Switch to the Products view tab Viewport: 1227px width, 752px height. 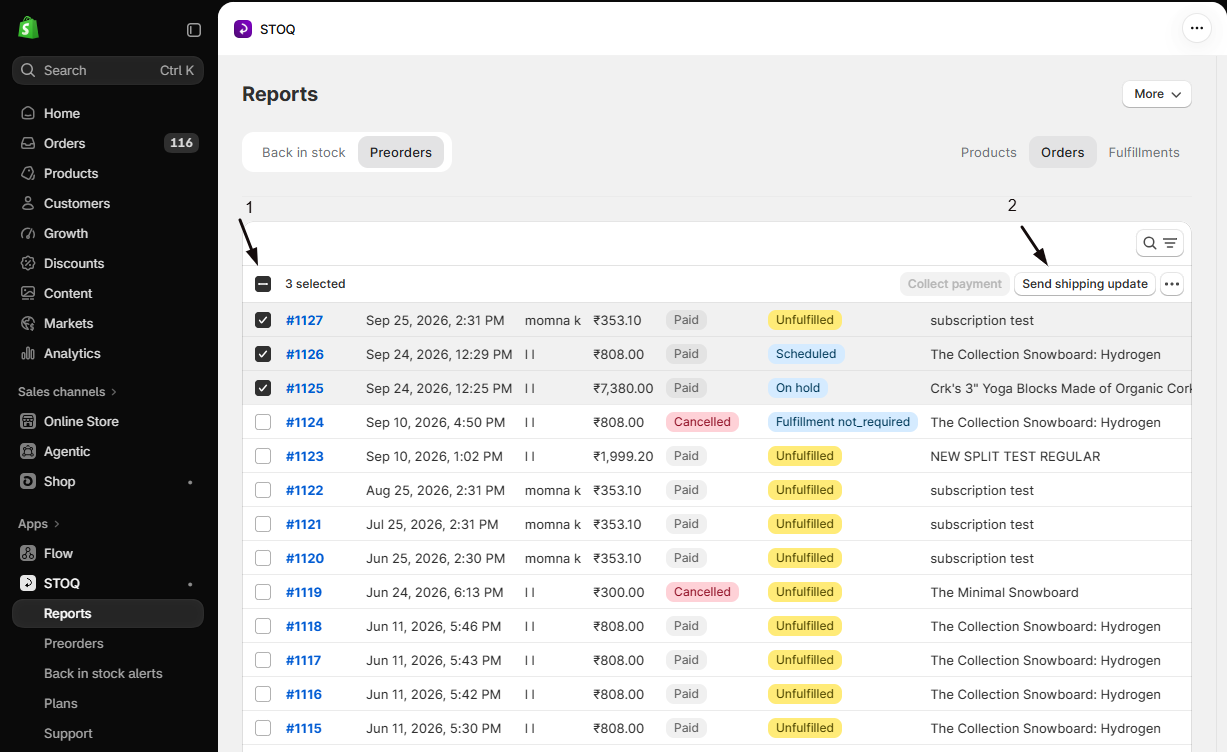[x=989, y=152]
